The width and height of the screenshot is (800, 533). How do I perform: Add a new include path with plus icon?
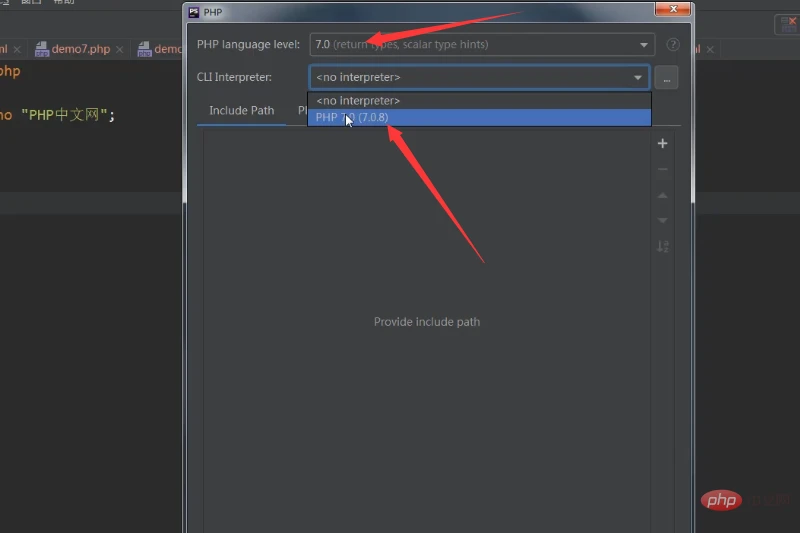662,143
